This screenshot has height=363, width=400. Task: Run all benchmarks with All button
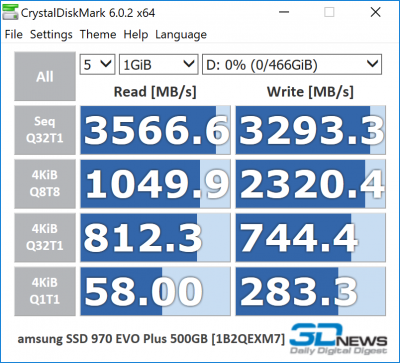click(x=45, y=76)
